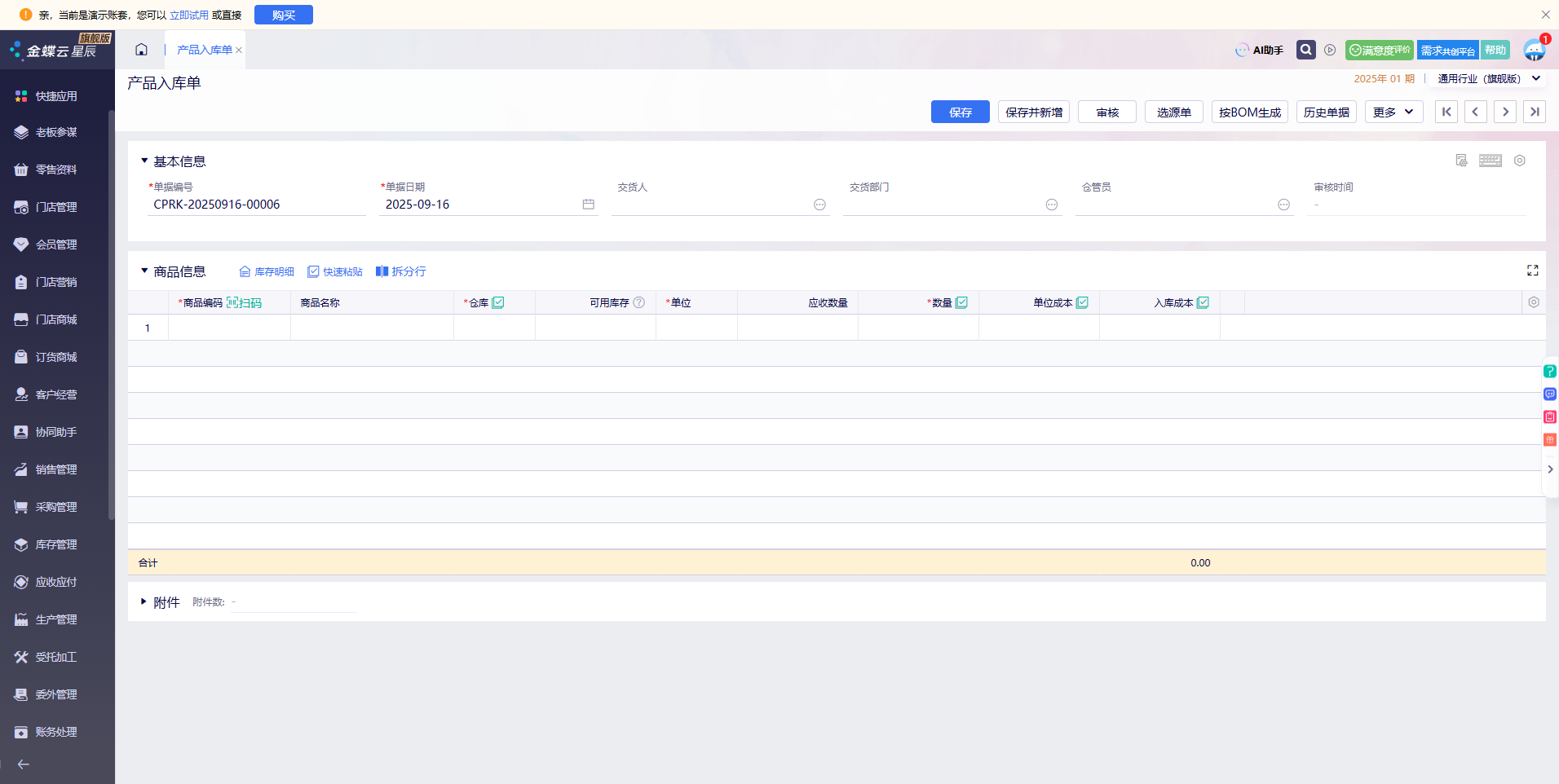Screen dimensions: 1559x784
Task: Click the blue 保存 button
Action: pos(960,112)
